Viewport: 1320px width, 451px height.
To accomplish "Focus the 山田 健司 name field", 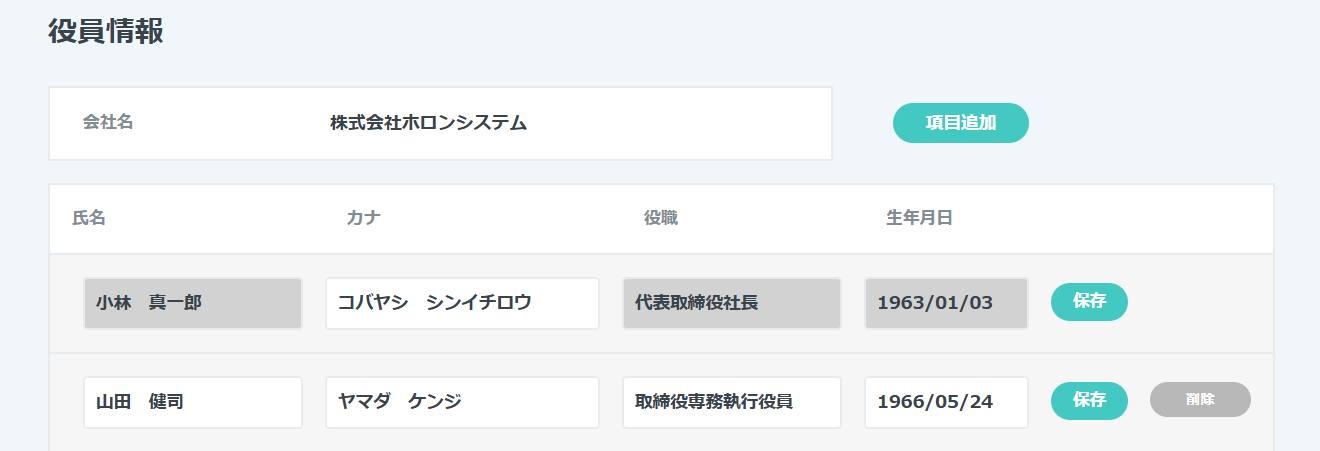I will tap(193, 402).
